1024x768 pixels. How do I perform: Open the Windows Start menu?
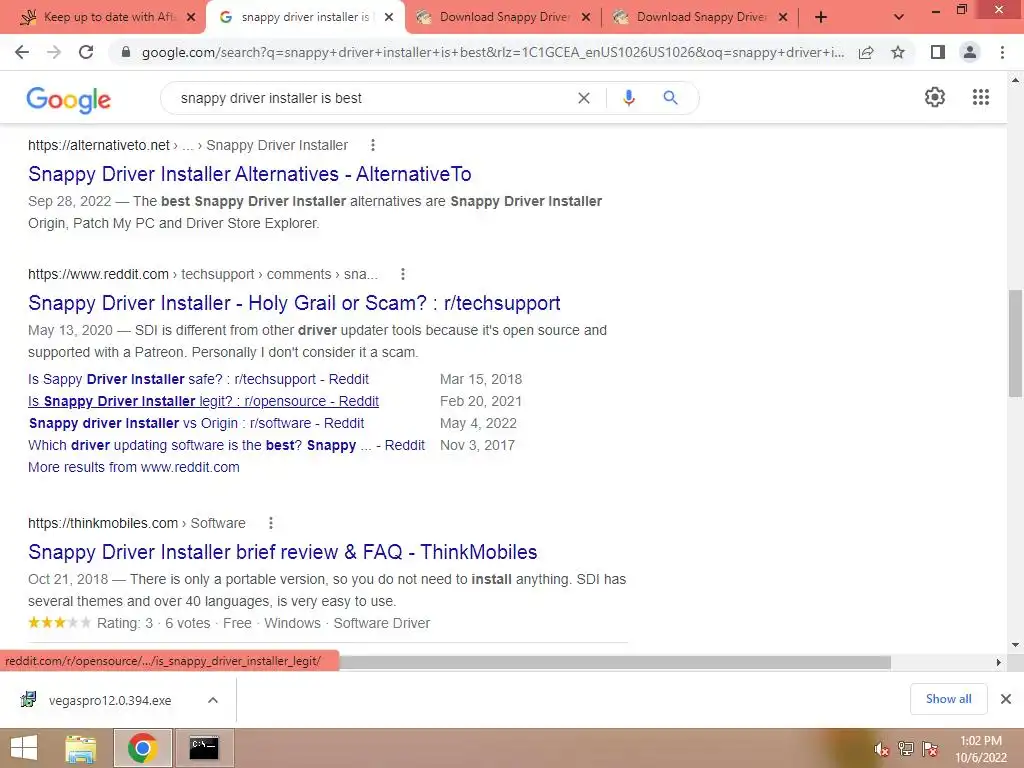(24, 748)
